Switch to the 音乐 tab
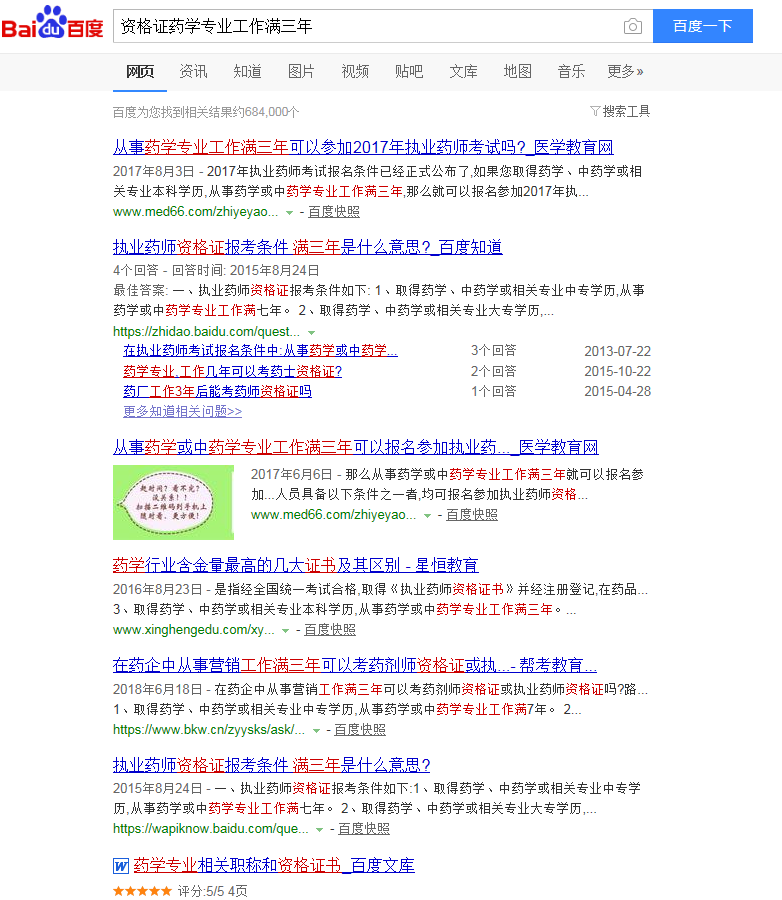The height and width of the screenshot is (900, 782). point(571,72)
